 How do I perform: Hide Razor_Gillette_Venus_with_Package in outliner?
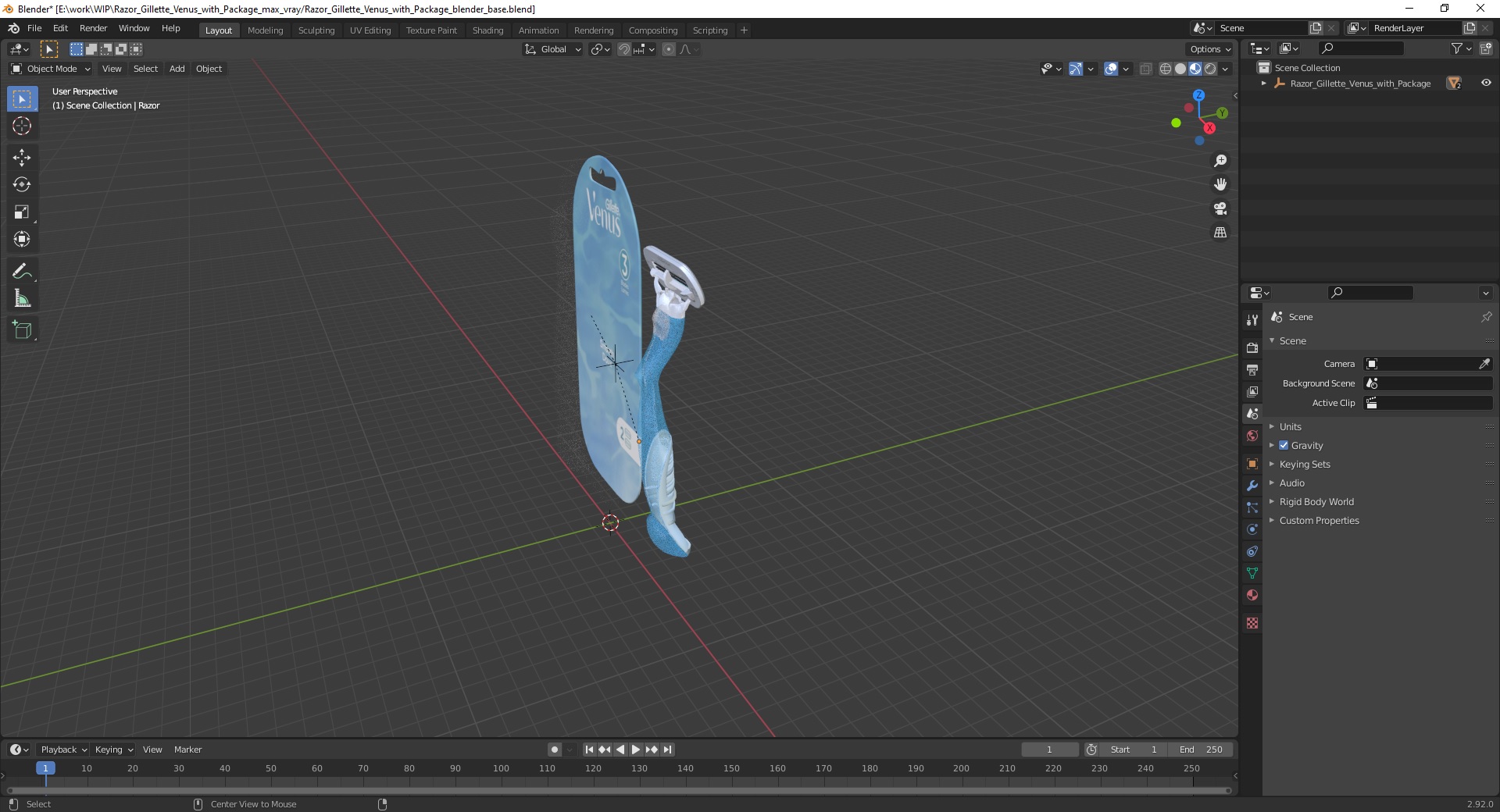point(1485,83)
